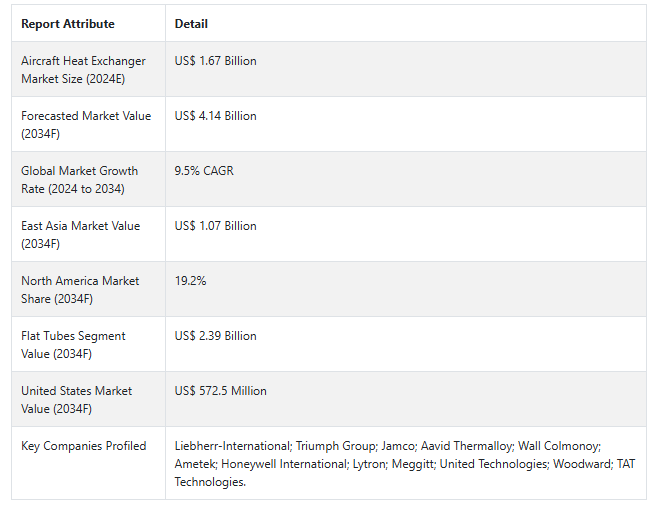Select Key Companies Profiled cell
657x505 pixels.
pos(83,446)
